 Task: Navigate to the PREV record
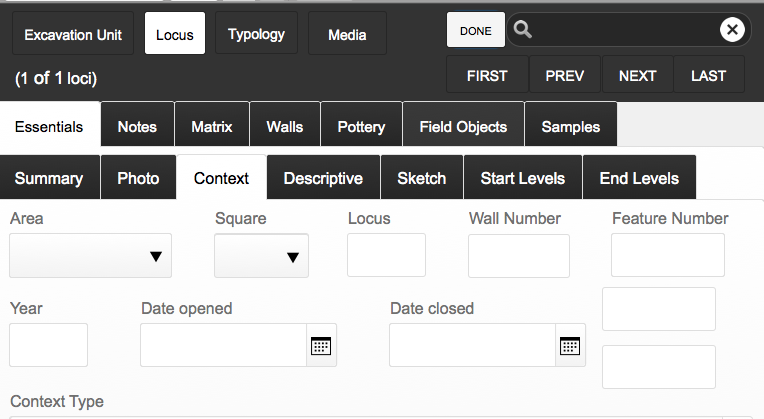point(565,75)
